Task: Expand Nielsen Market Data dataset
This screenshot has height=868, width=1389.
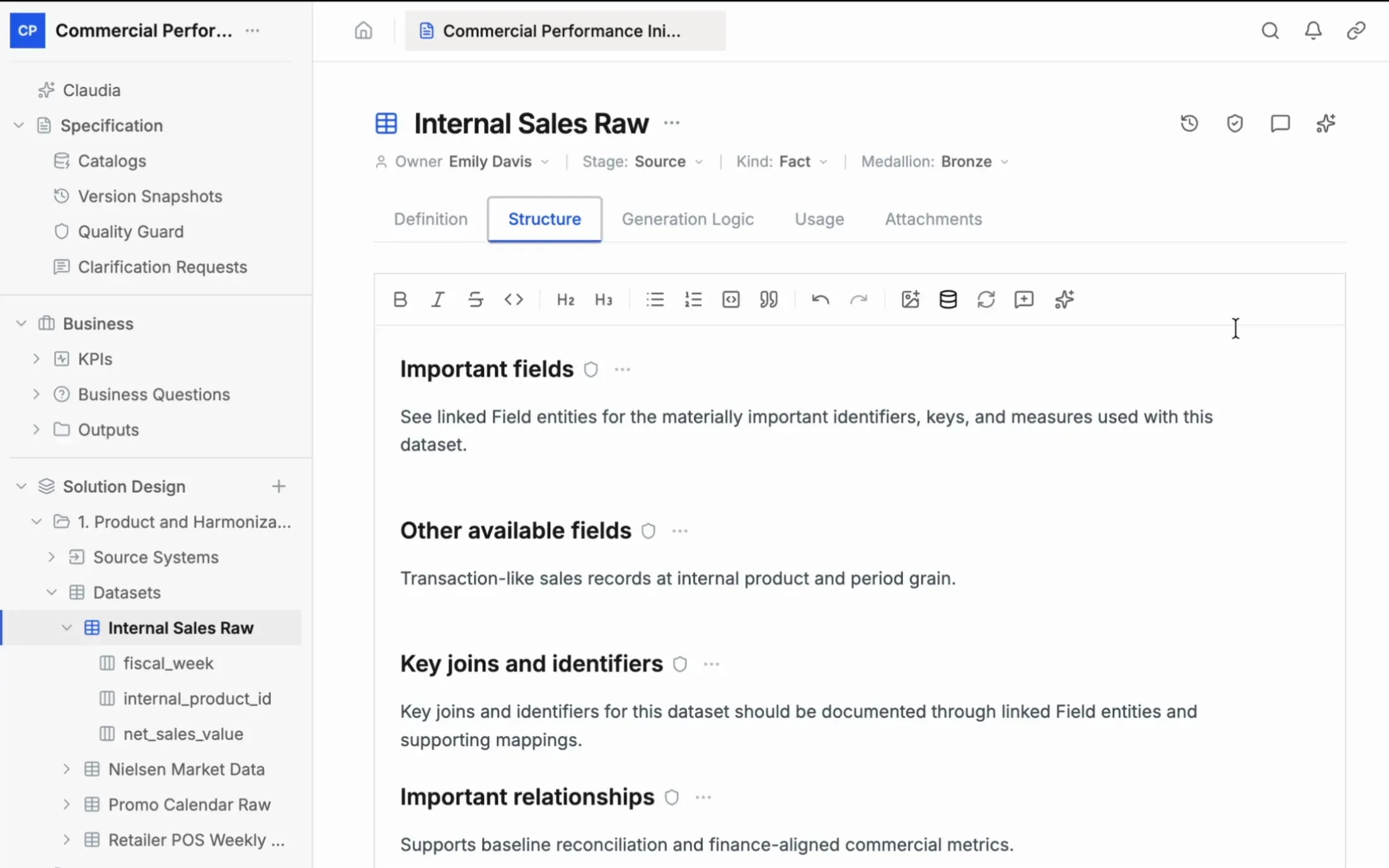Action: click(x=66, y=769)
